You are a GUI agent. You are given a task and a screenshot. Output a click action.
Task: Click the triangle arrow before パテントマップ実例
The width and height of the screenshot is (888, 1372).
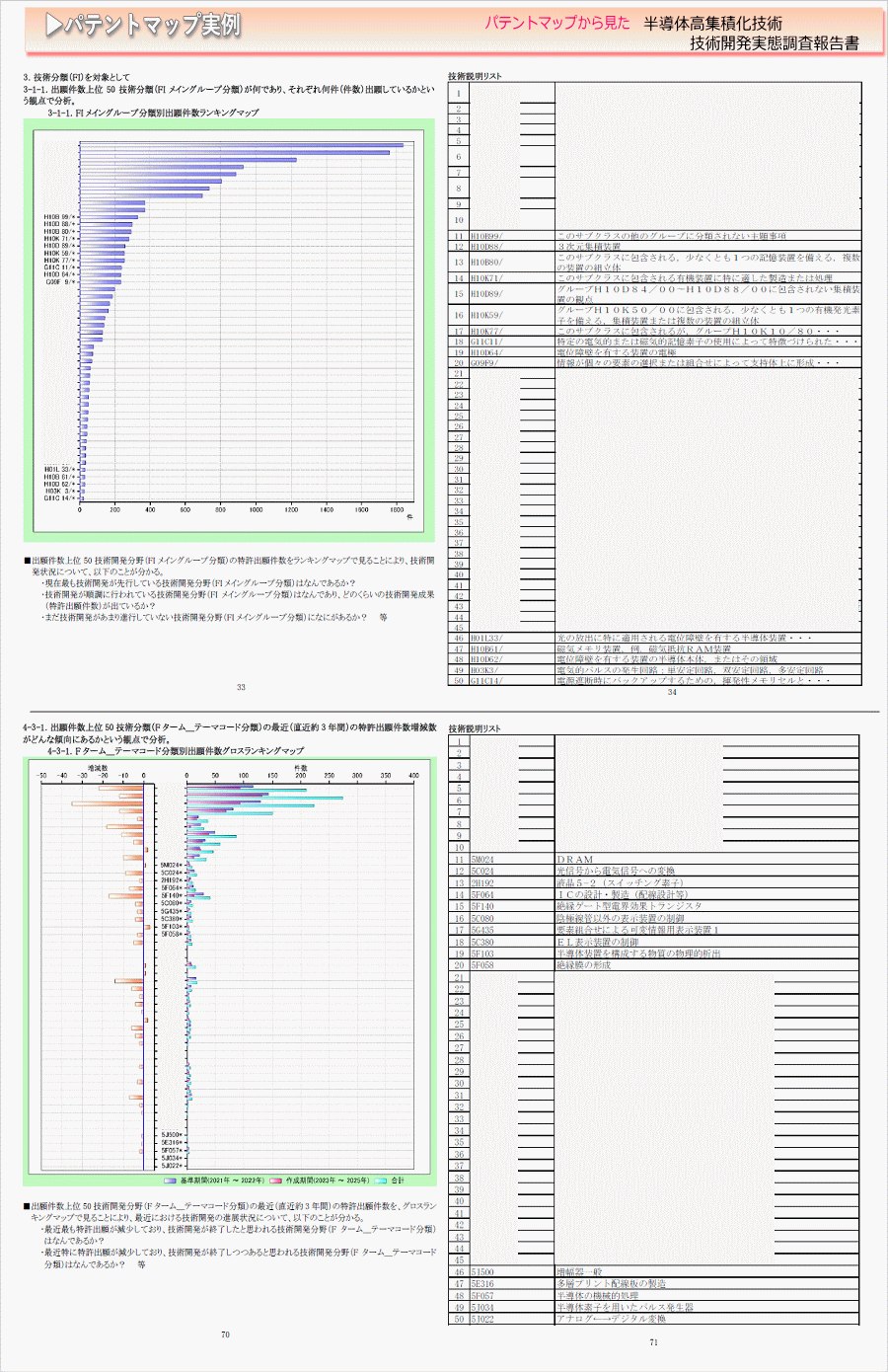(x=53, y=26)
